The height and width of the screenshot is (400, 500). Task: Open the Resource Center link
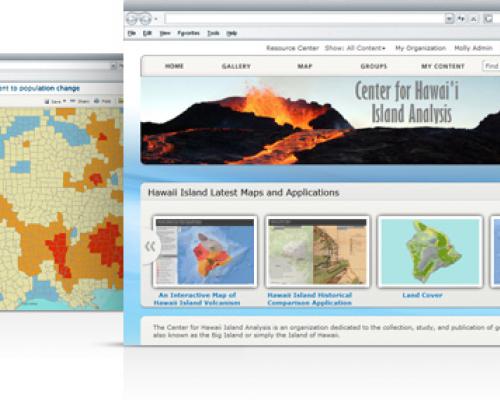(292, 48)
